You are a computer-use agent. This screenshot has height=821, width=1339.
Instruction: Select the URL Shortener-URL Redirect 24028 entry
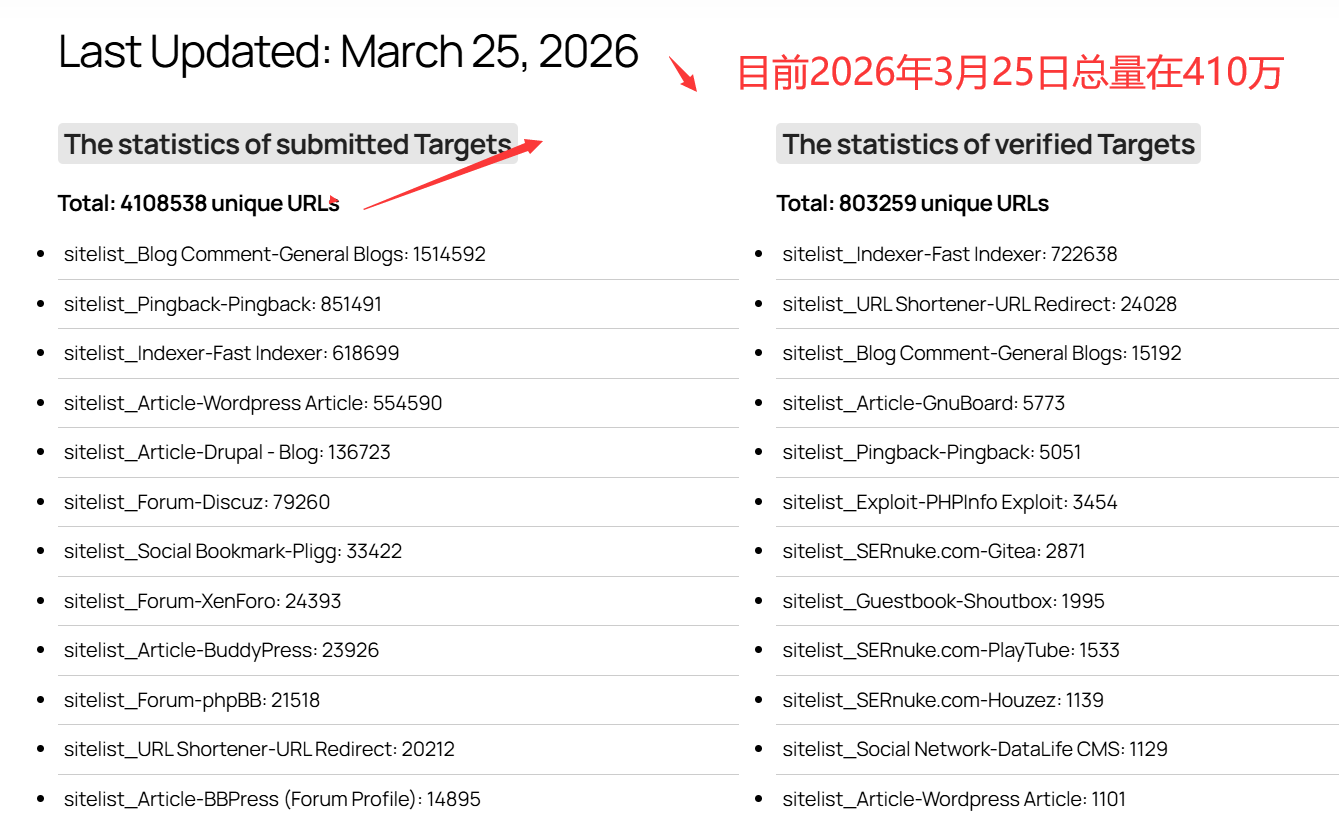tap(979, 304)
